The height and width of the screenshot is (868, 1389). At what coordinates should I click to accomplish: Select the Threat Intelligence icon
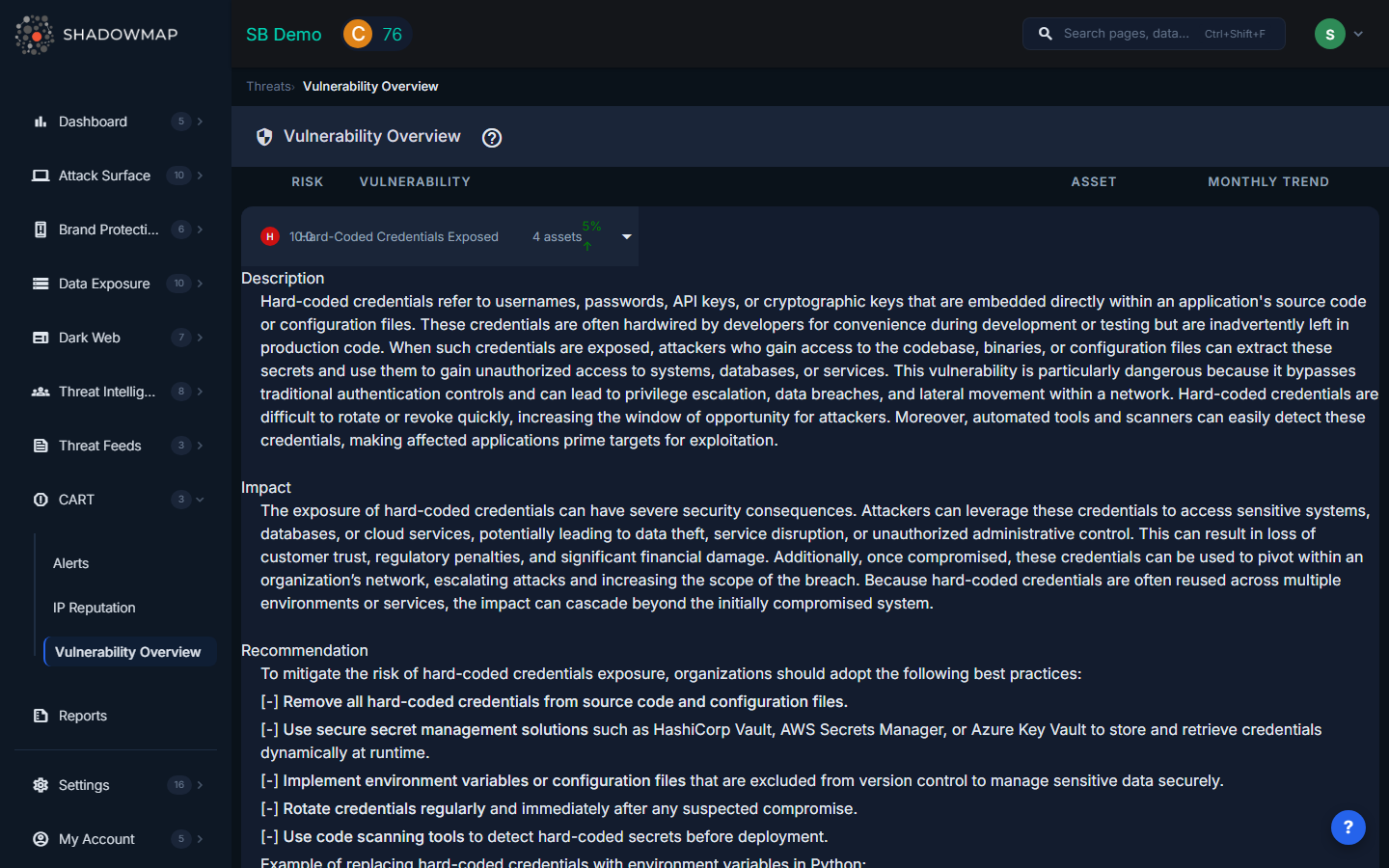41,392
